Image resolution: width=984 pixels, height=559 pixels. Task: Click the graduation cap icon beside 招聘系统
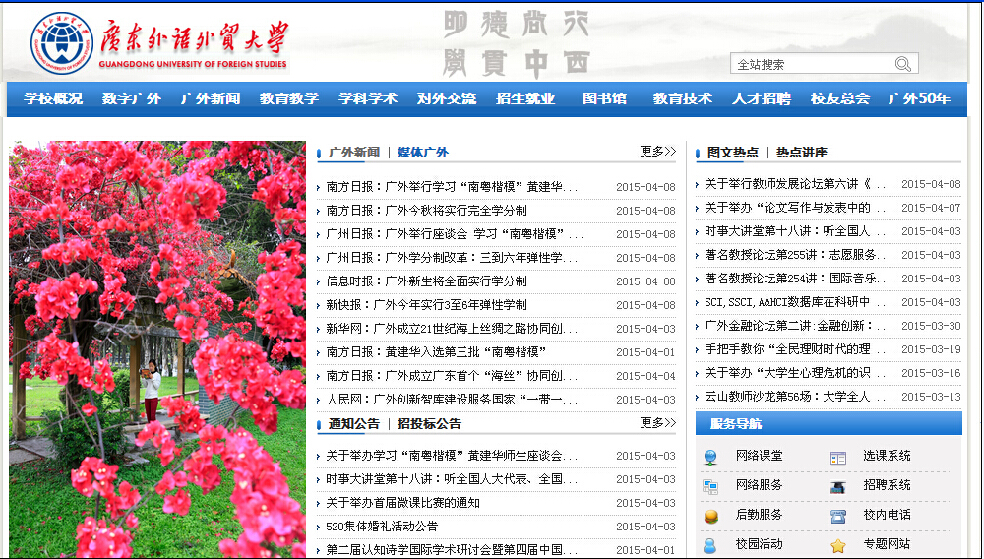click(838, 486)
